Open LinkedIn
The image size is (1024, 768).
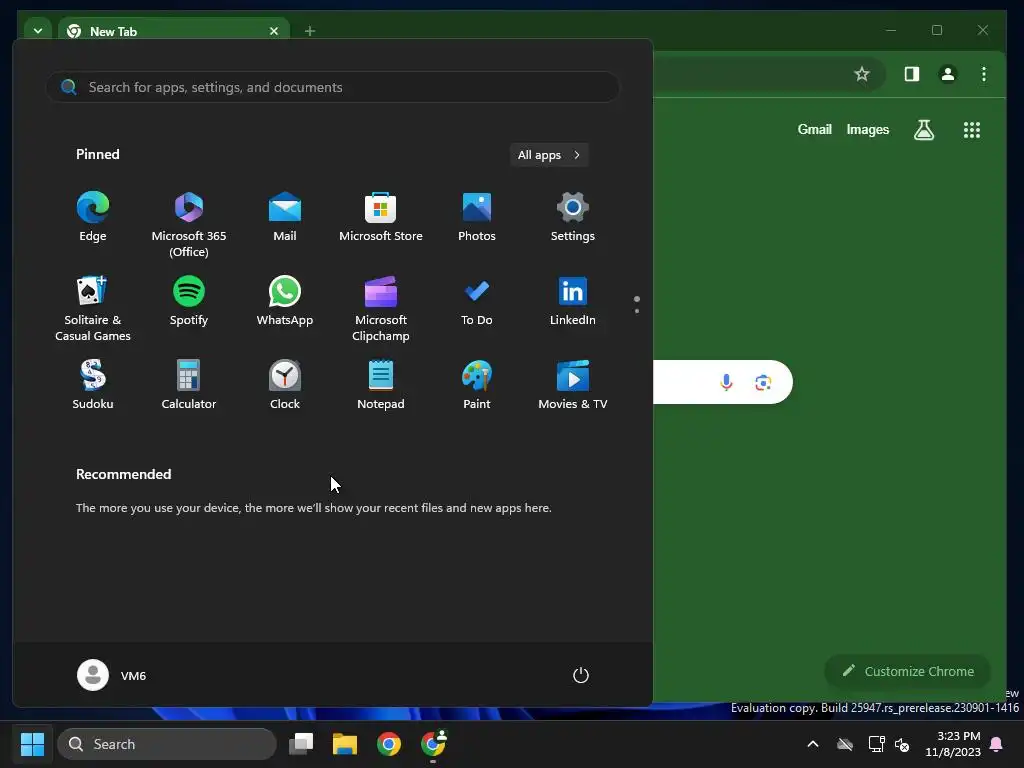click(573, 301)
